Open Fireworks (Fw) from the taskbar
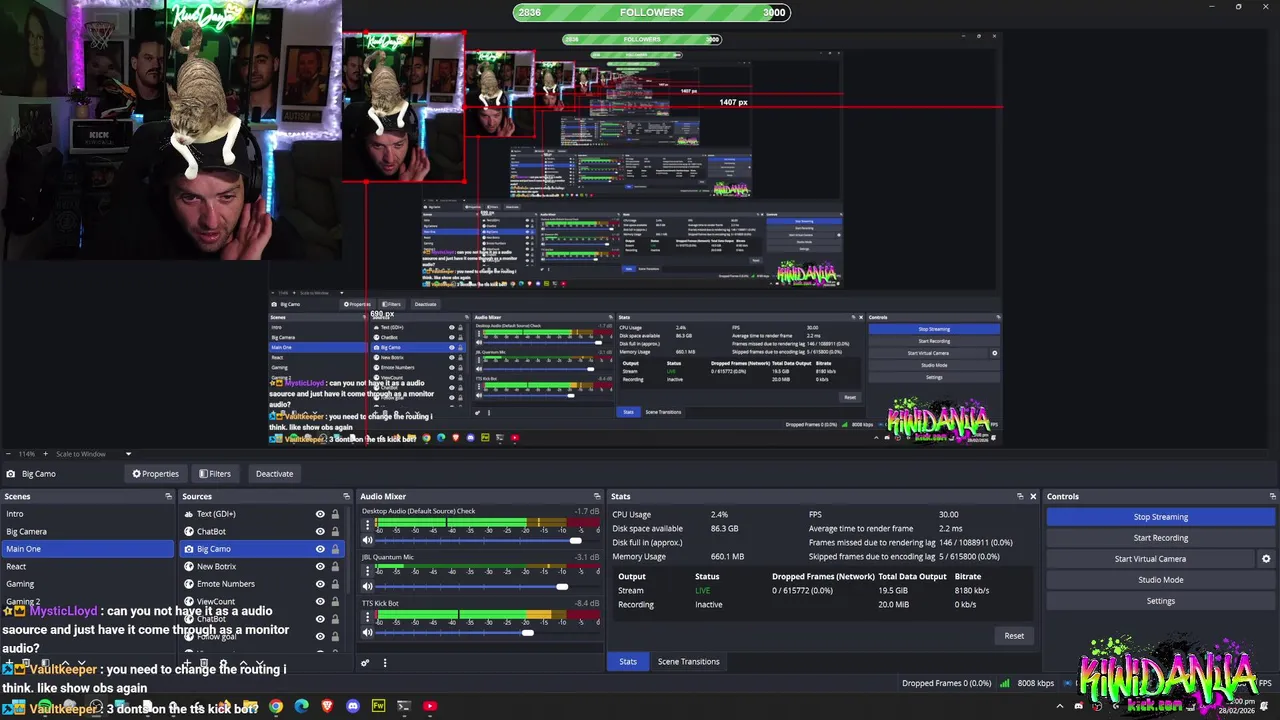Viewport: 1280px width, 720px height. pyautogui.click(x=378, y=706)
